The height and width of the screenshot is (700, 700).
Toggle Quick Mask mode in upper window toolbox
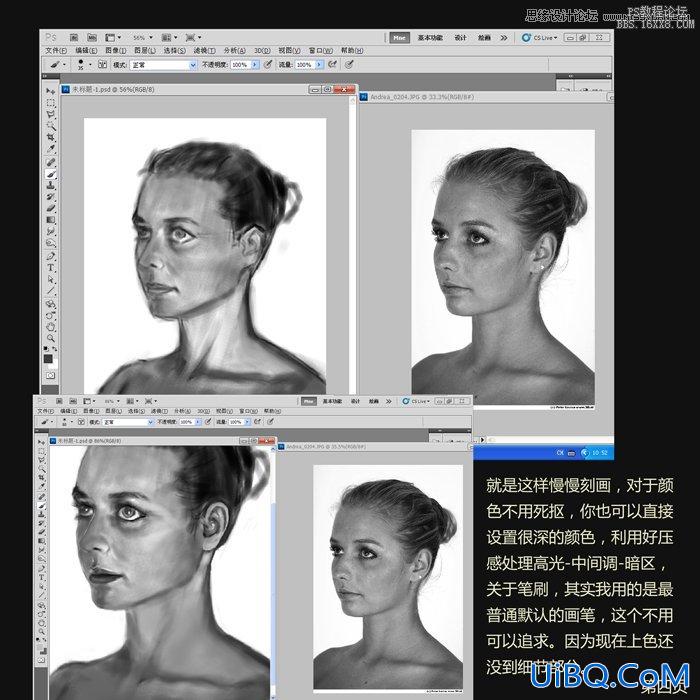(50, 376)
